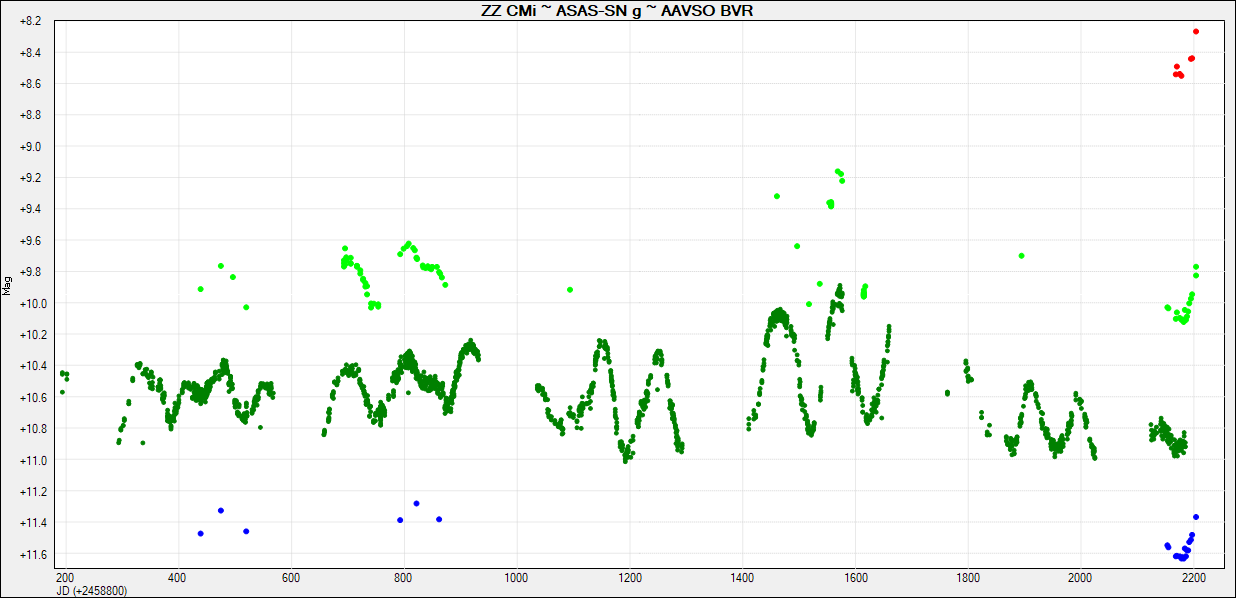Select the highest red data point
Image resolution: width=1236 pixels, height=598 pixels.
pyautogui.click(x=1196, y=32)
